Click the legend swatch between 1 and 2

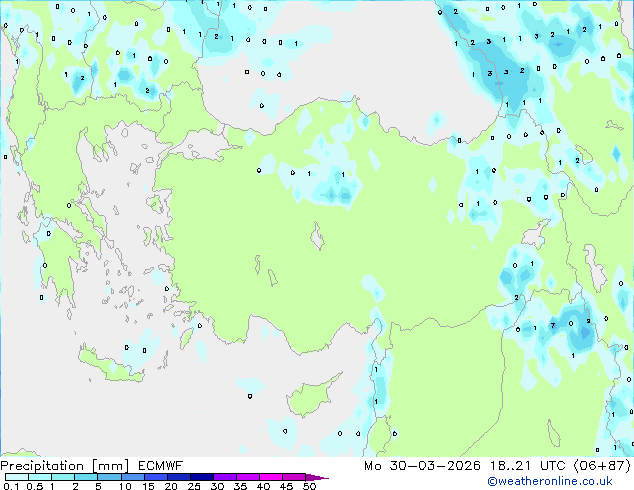tap(63, 477)
